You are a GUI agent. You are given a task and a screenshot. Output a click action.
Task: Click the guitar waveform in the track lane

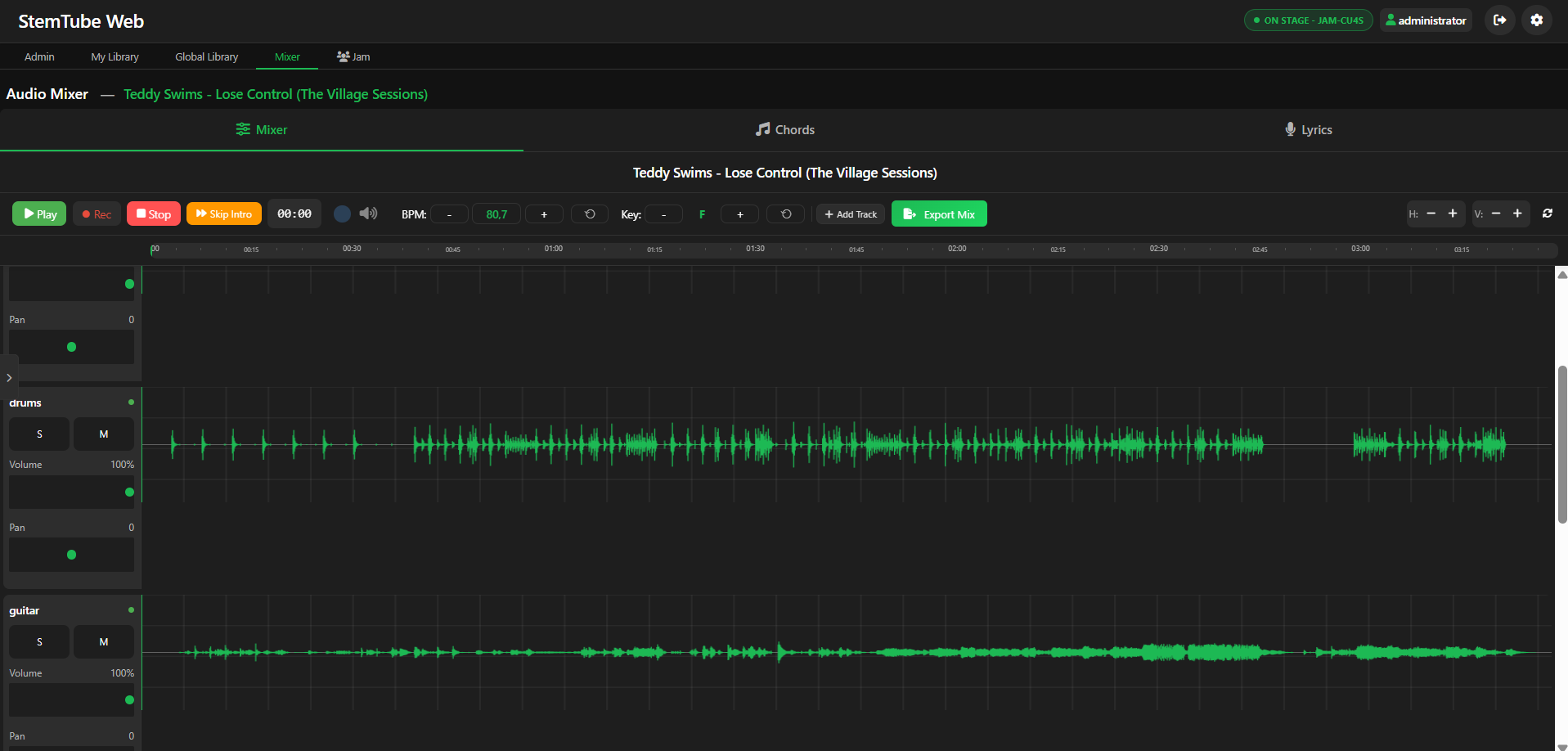[847, 652]
